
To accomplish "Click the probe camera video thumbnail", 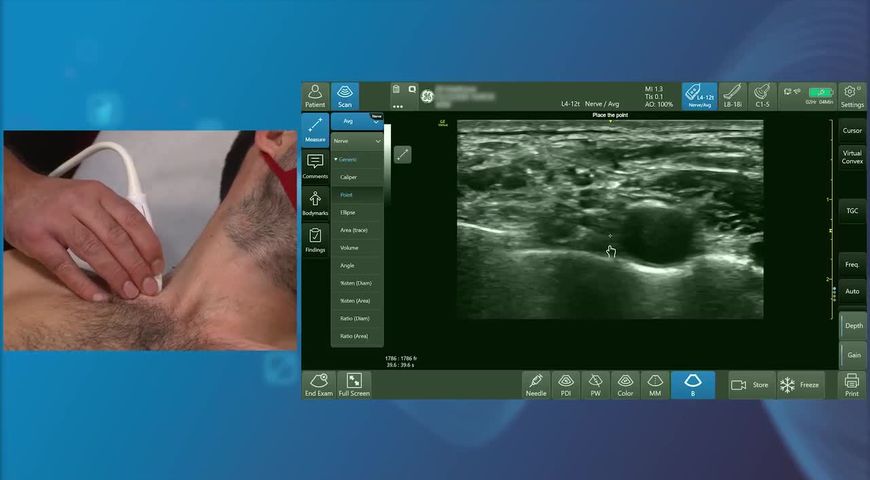I will tap(150, 240).
